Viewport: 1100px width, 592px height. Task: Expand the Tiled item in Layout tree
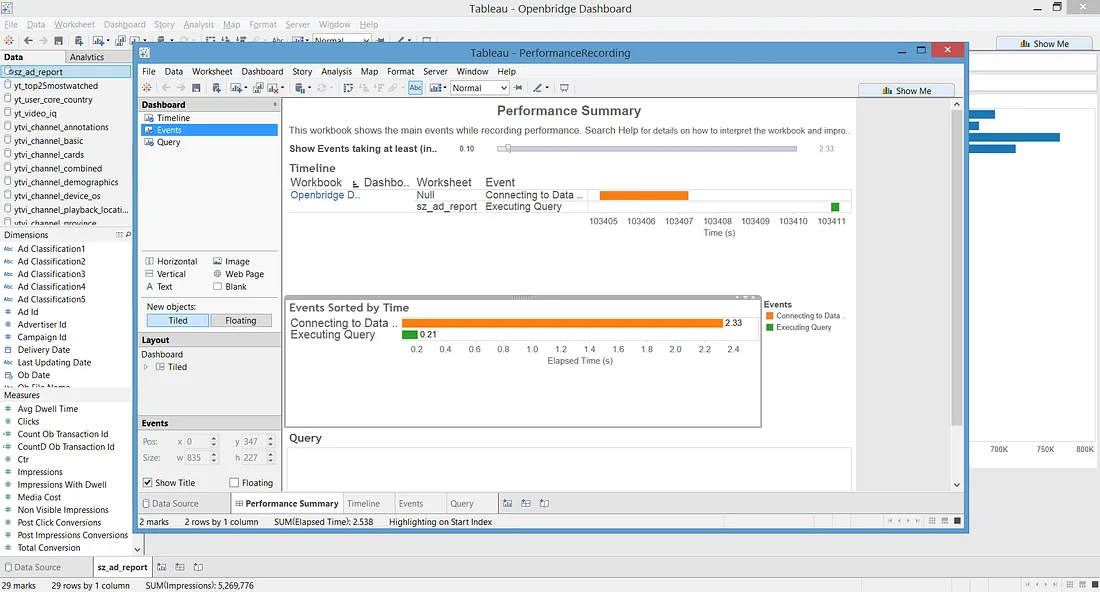click(147, 367)
